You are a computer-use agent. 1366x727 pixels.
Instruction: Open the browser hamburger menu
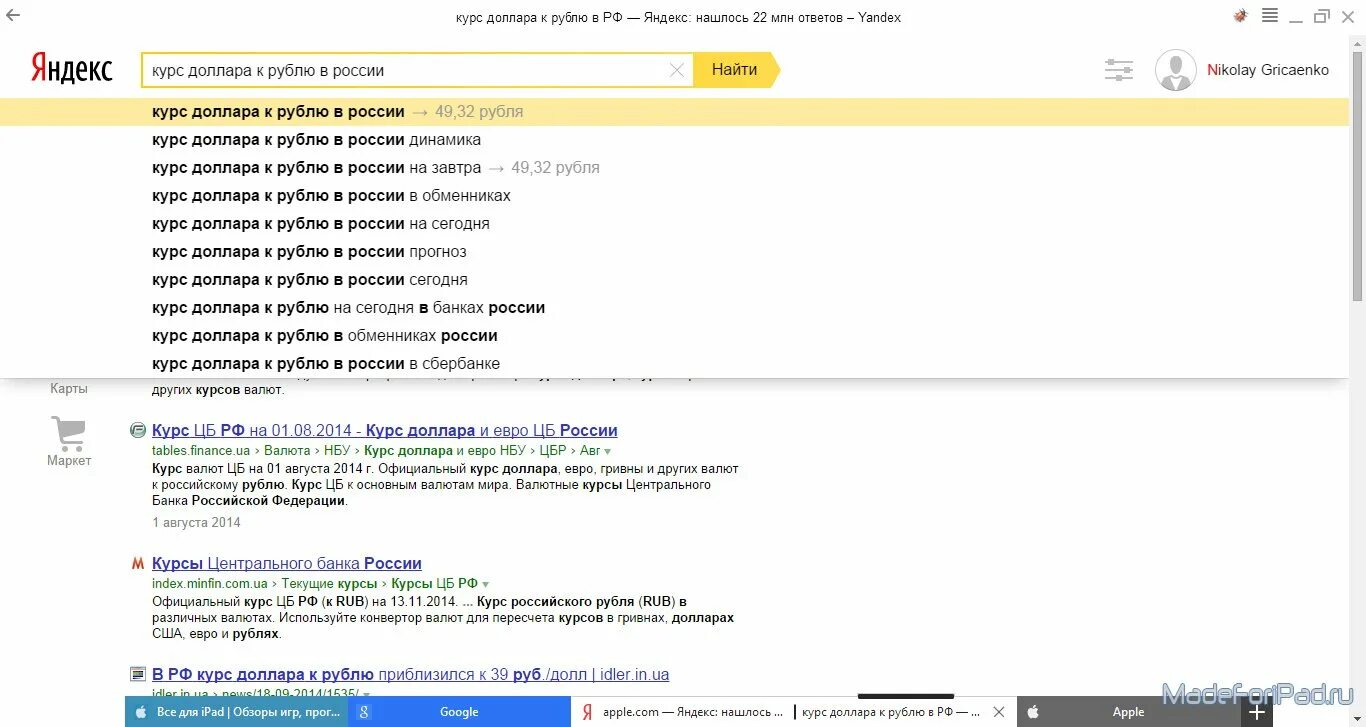coord(1270,16)
